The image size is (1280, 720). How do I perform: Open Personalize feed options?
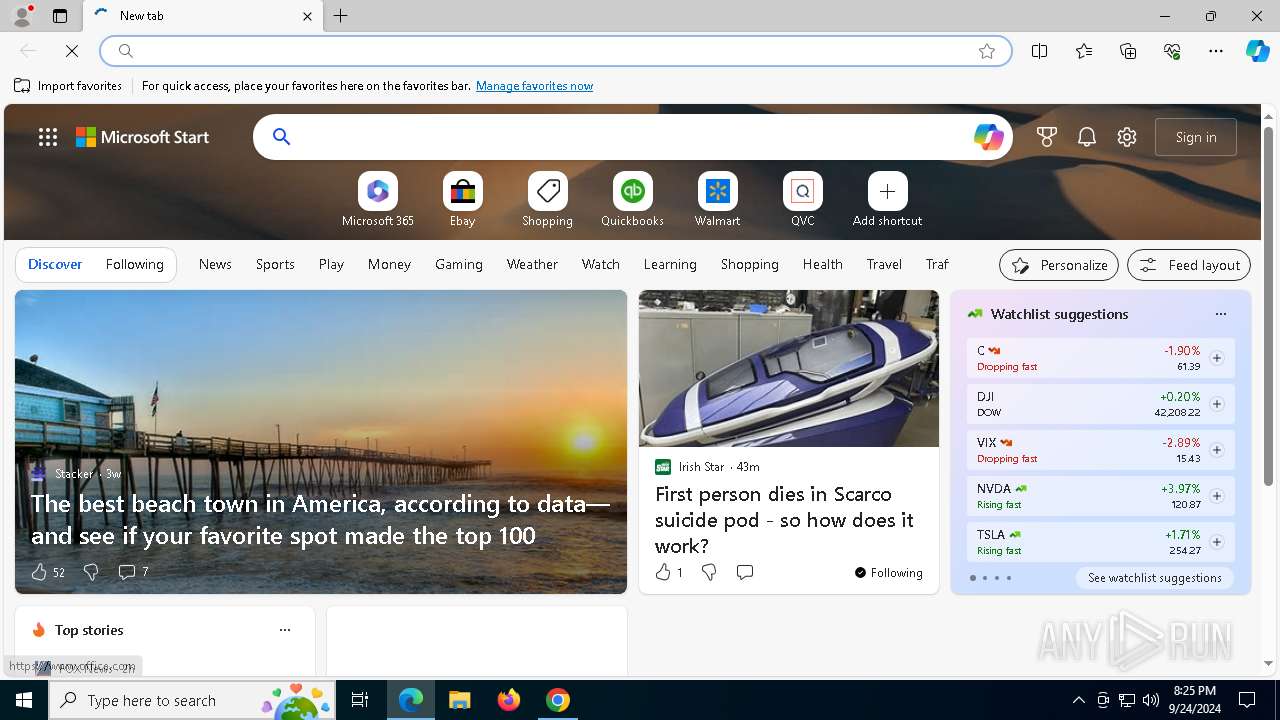coord(1059,265)
